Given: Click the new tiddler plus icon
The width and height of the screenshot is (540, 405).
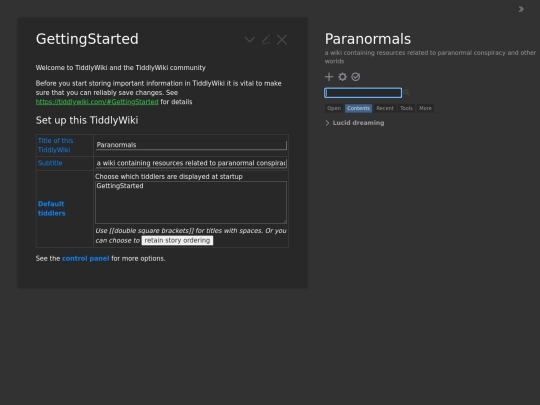Looking at the screenshot, I should click(329, 77).
